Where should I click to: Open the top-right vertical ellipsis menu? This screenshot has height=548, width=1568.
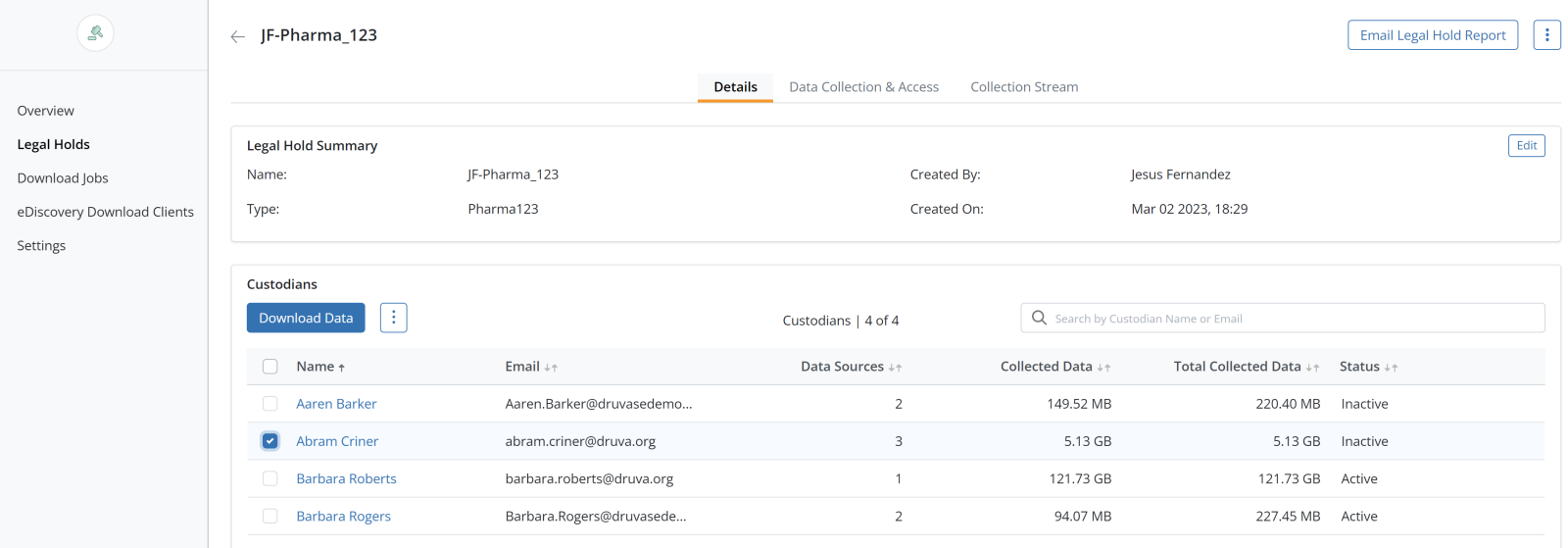coord(1546,35)
